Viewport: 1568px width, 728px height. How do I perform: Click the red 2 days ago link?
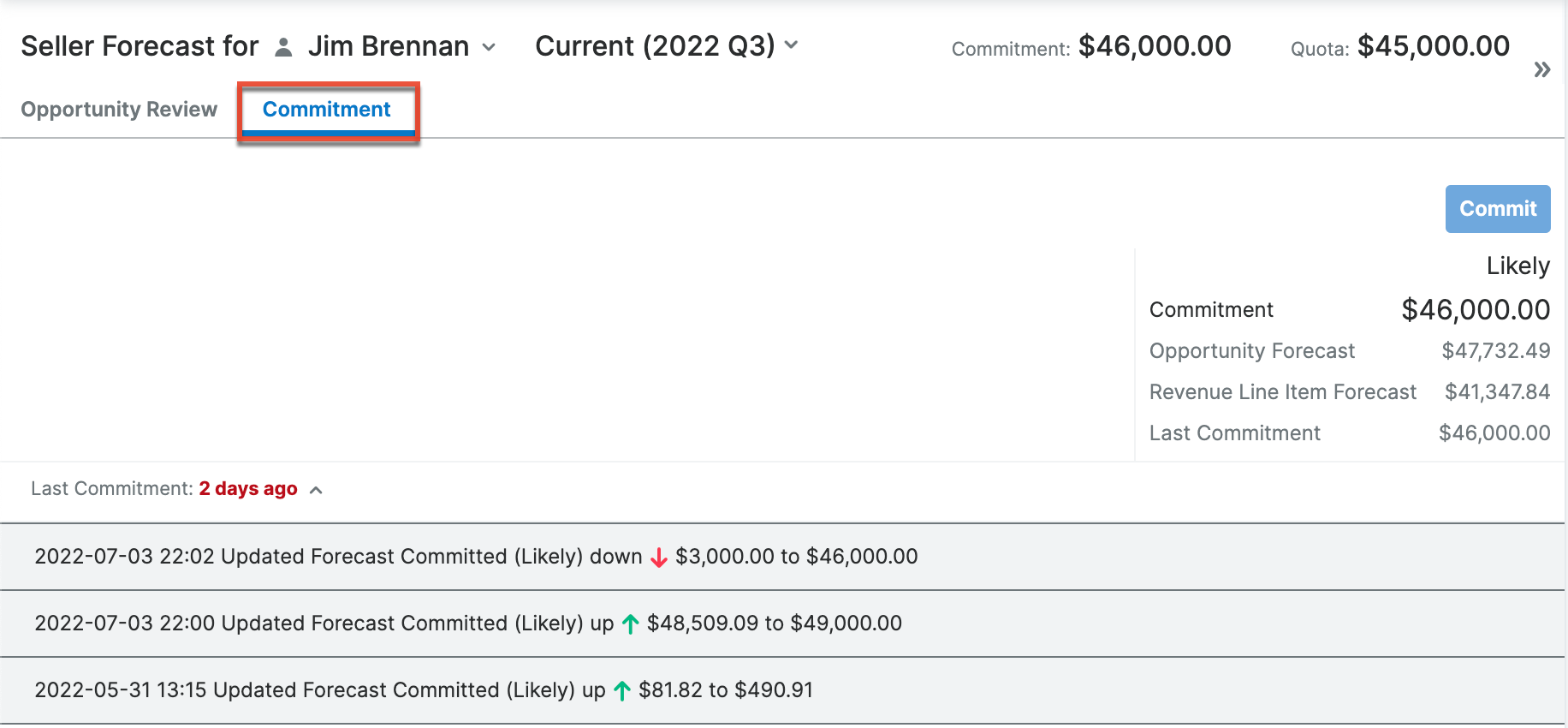pyautogui.click(x=247, y=488)
